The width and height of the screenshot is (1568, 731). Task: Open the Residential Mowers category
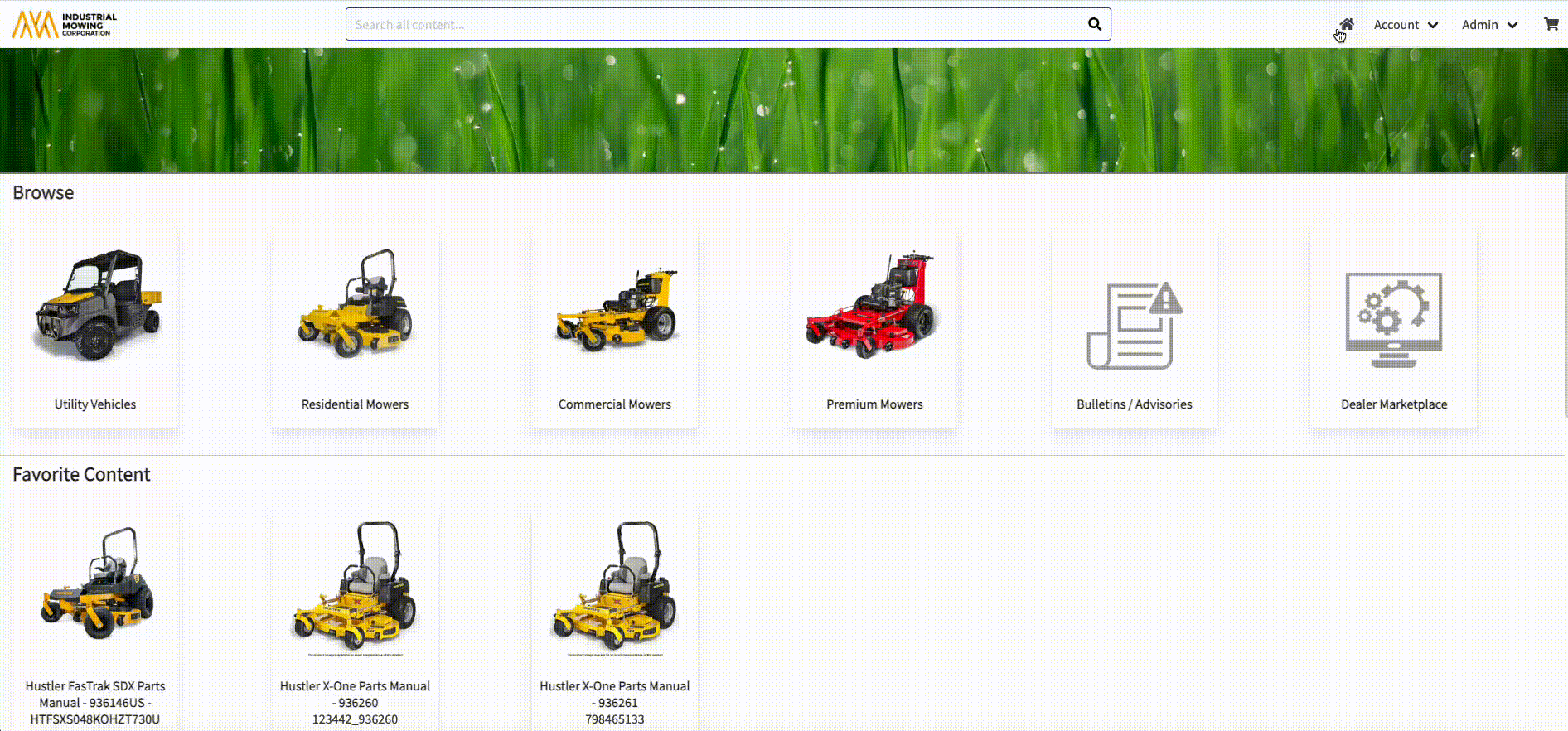tap(355, 330)
